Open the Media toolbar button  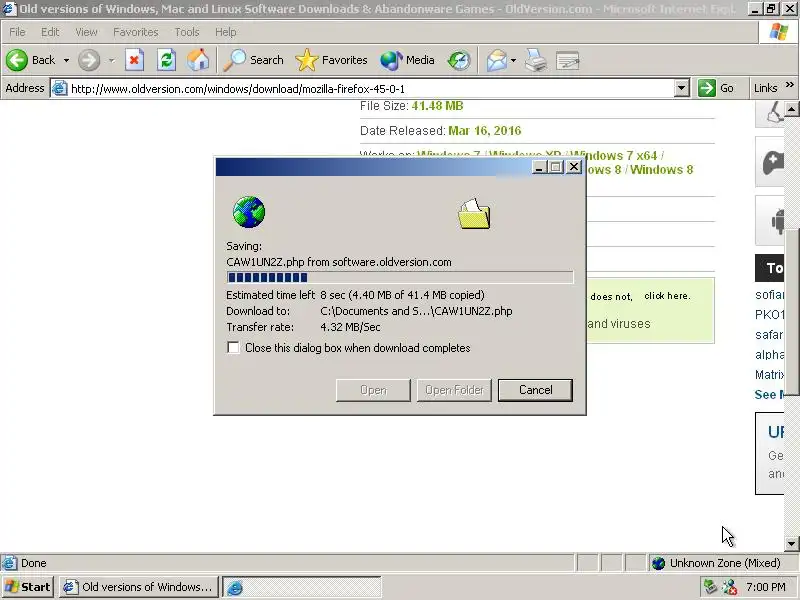[407, 60]
